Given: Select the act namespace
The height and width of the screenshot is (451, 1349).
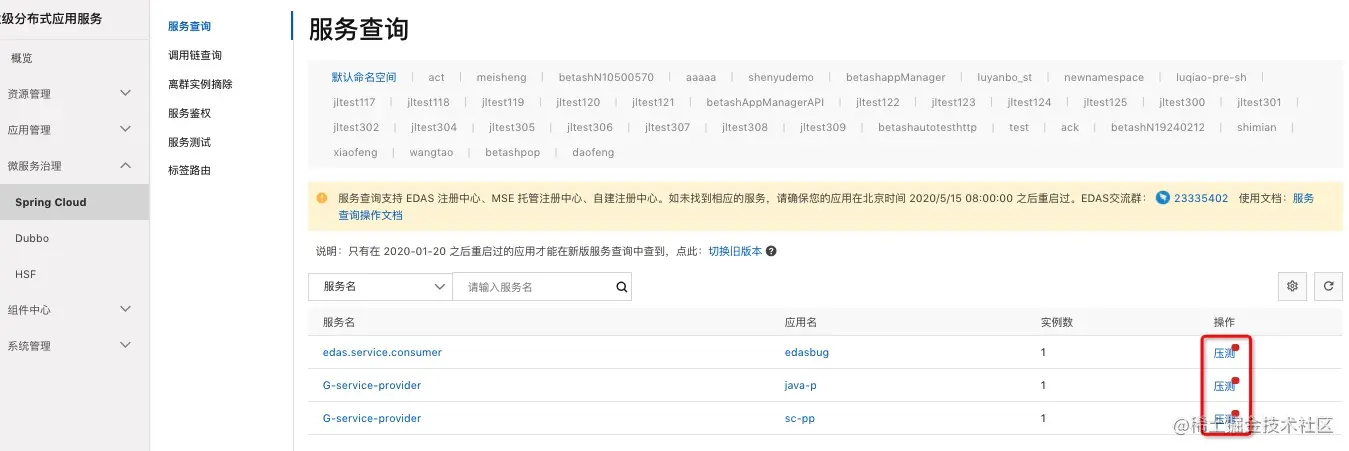Looking at the screenshot, I should pyautogui.click(x=436, y=77).
